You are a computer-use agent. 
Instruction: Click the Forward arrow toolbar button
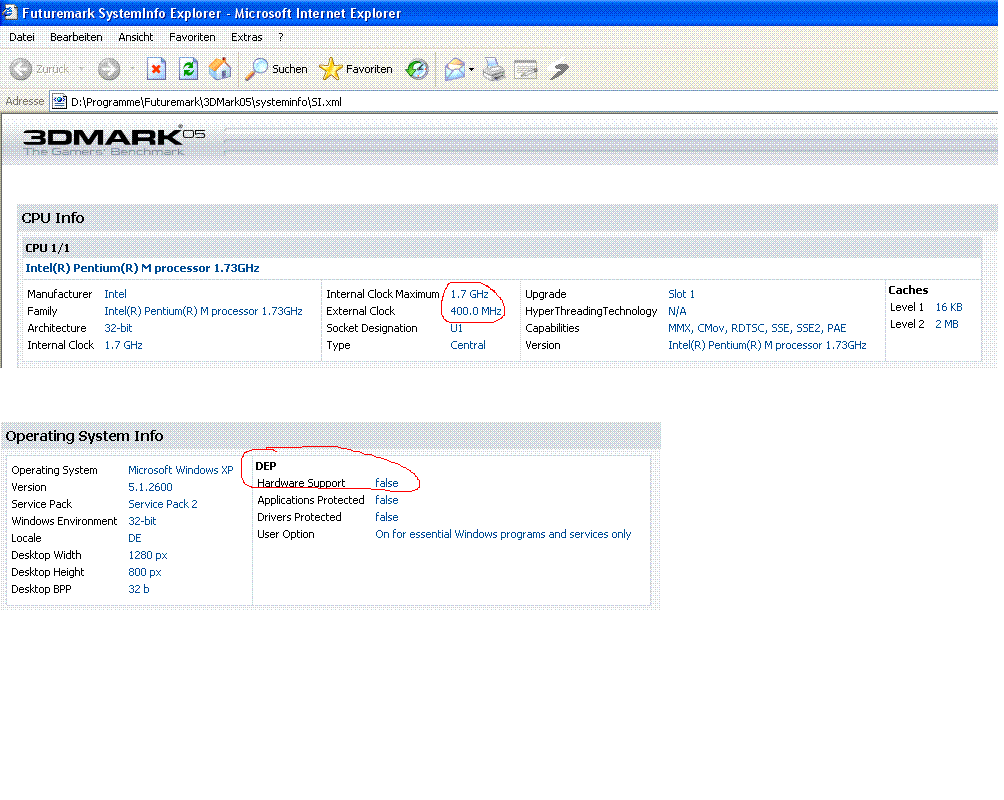[x=109, y=69]
